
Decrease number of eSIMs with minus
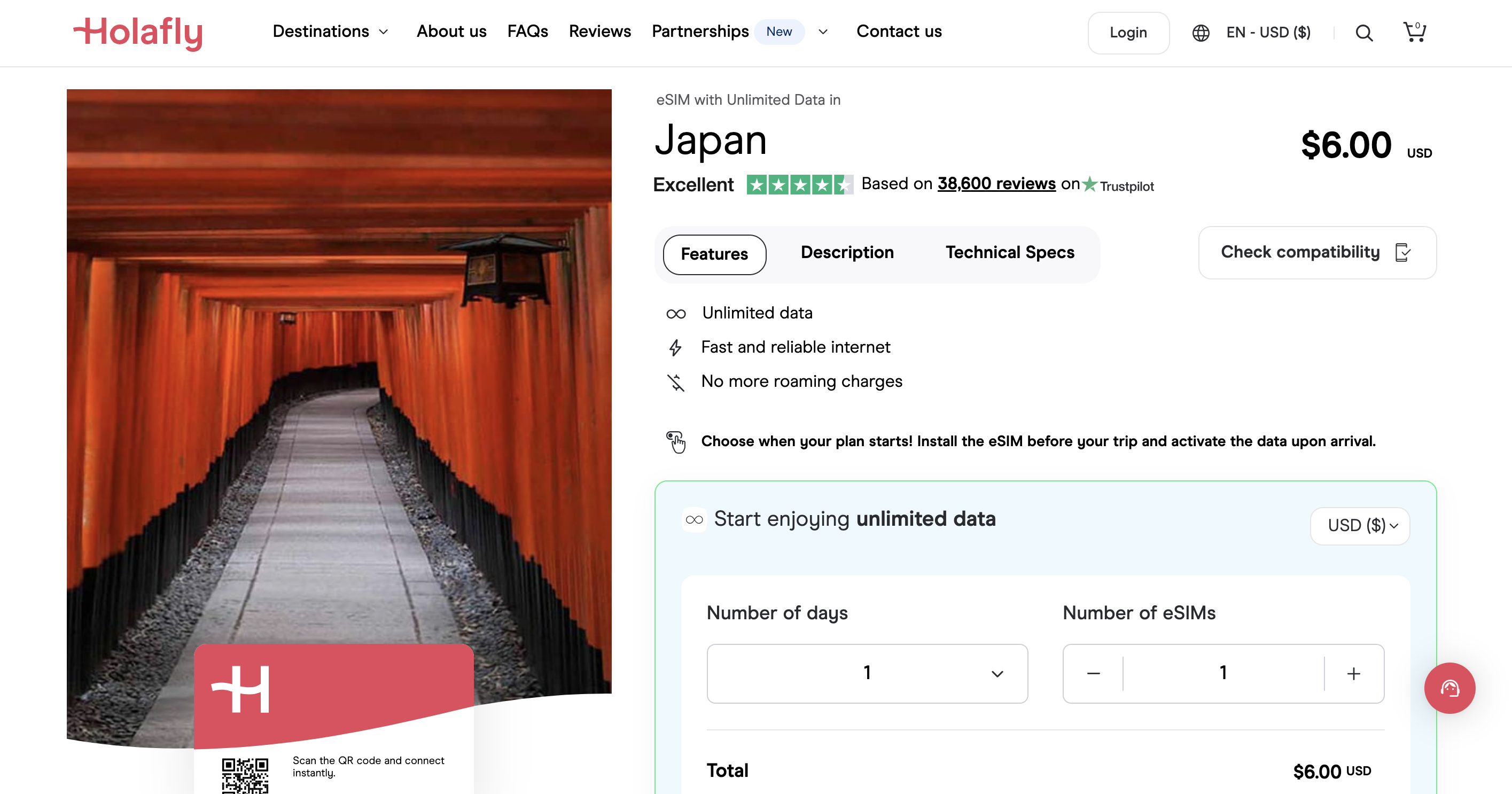tap(1093, 673)
